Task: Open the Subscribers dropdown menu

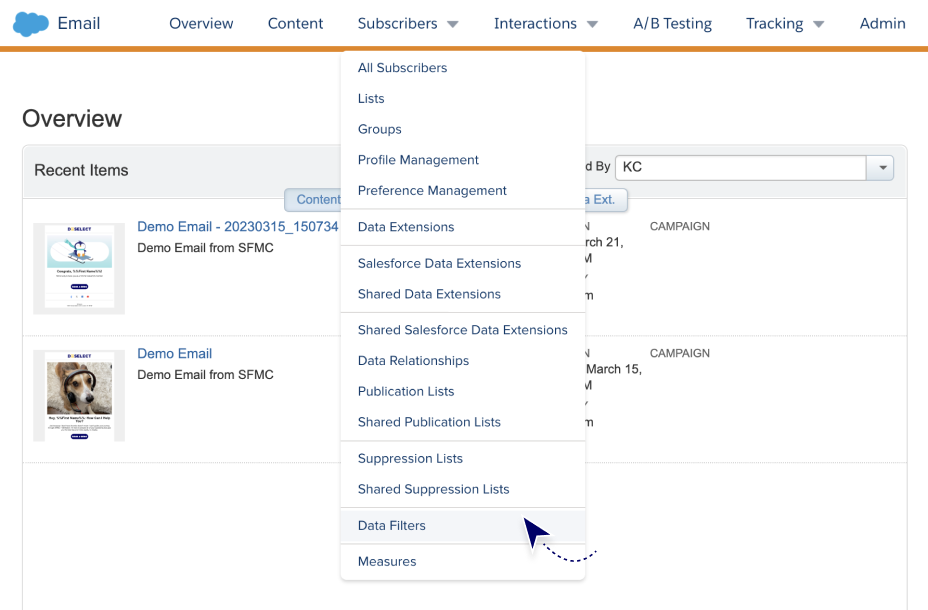Action: click(x=408, y=23)
